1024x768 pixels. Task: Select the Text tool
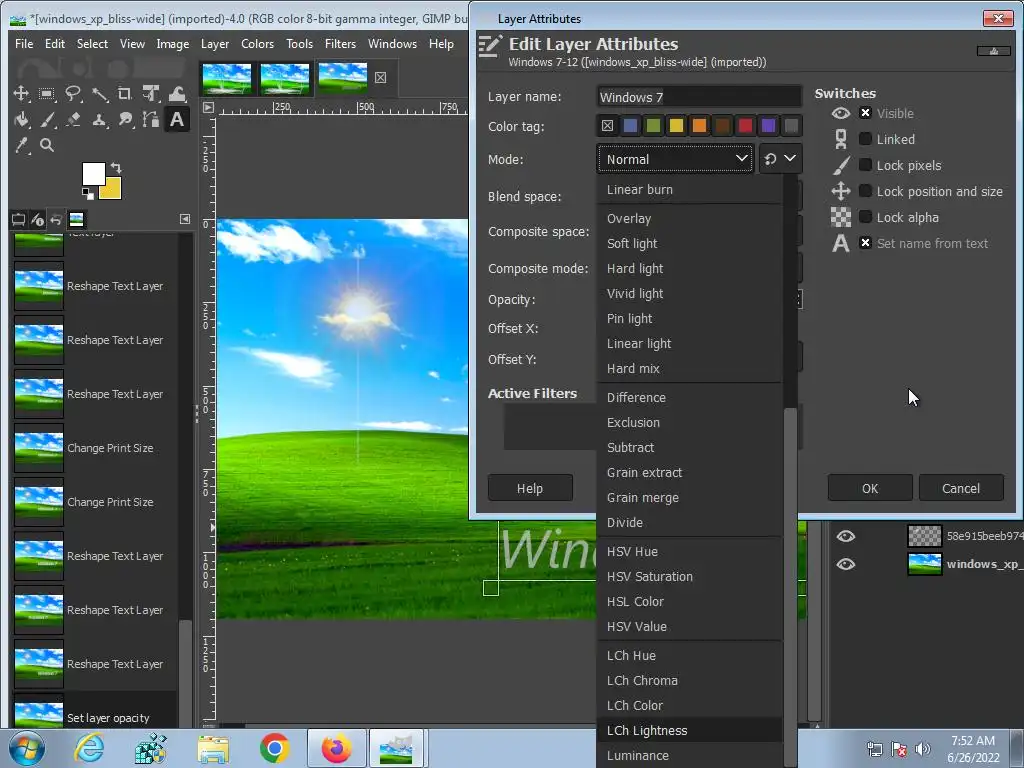pos(177,120)
